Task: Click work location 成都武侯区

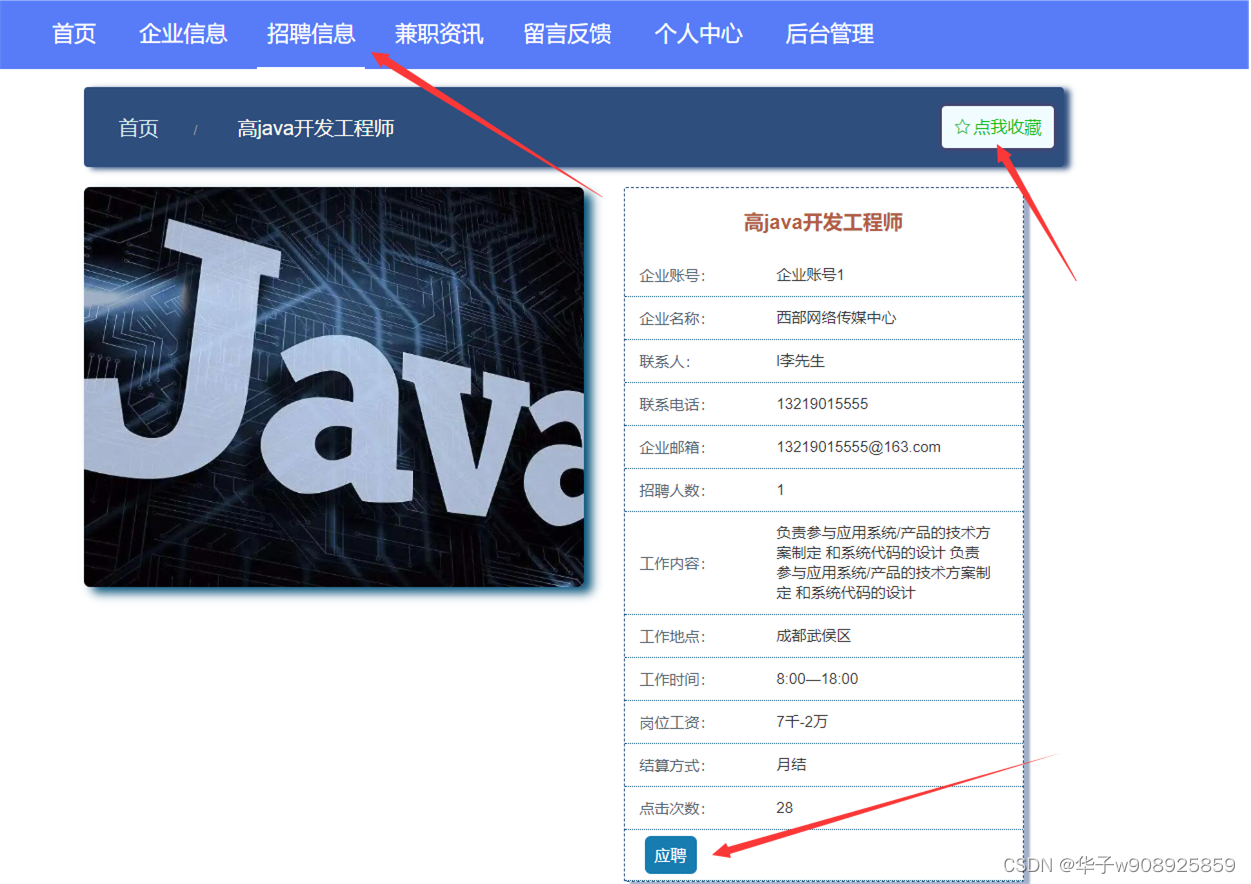Action: 813,636
